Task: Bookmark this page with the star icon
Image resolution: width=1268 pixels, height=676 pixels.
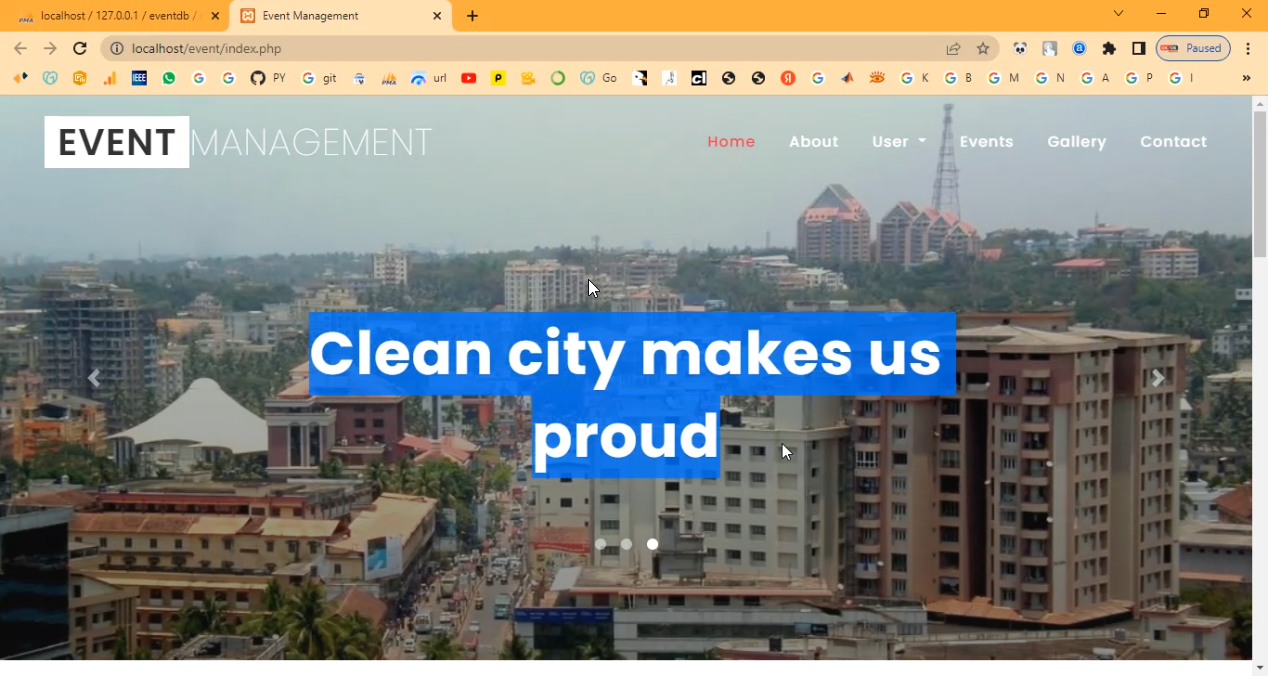Action: (x=983, y=48)
